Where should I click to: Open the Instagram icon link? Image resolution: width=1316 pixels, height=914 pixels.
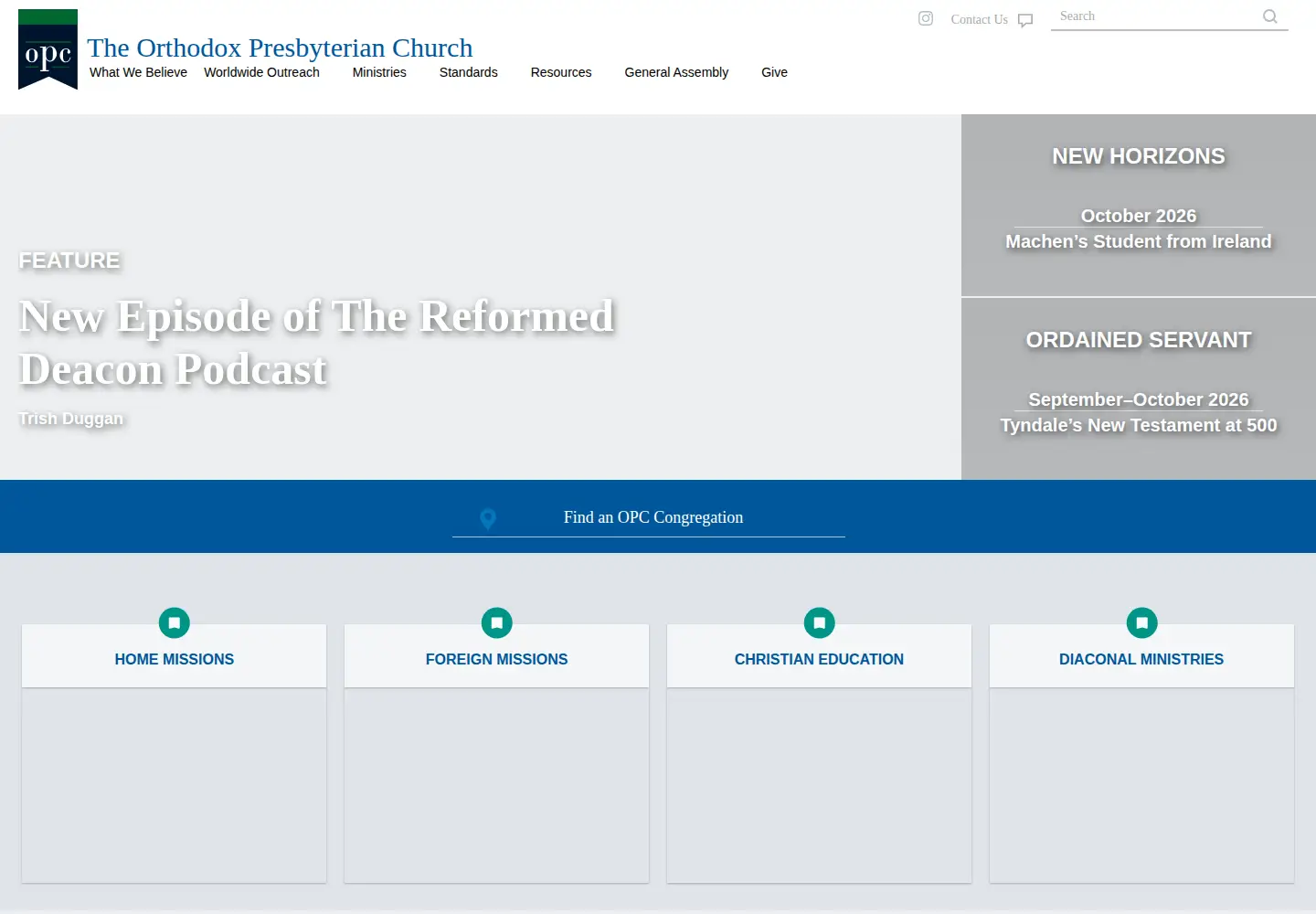point(926,18)
